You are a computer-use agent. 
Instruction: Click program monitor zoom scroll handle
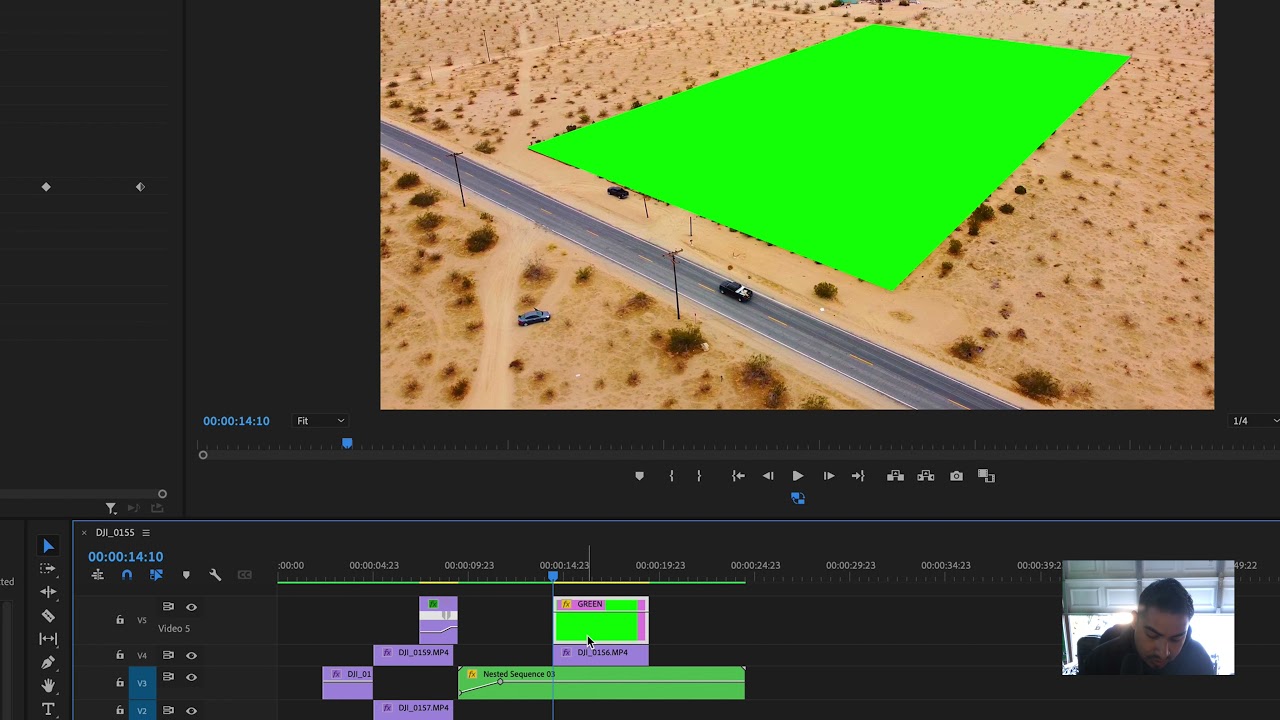(x=203, y=455)
